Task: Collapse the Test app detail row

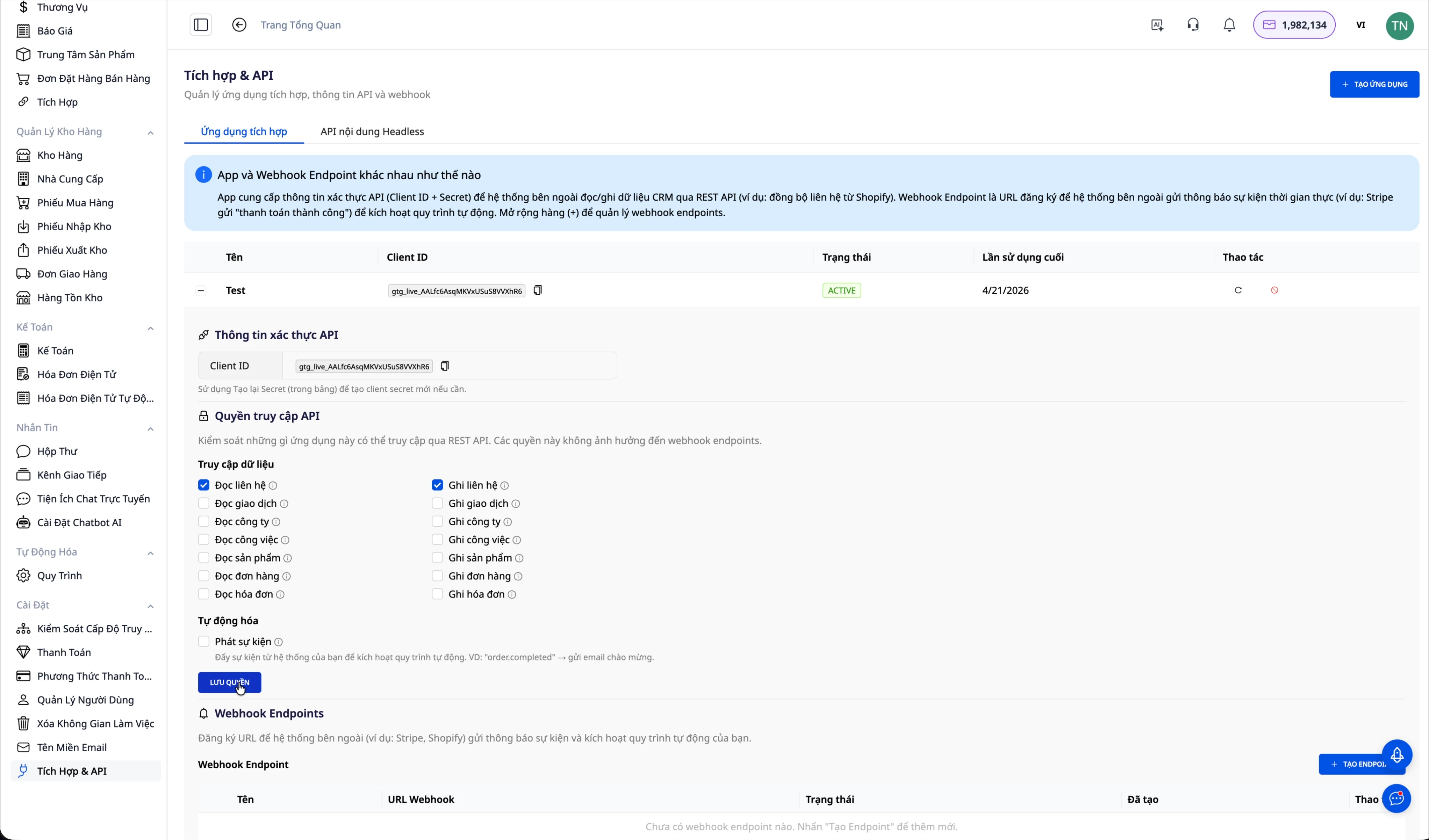Action: [x=200, y=290]
